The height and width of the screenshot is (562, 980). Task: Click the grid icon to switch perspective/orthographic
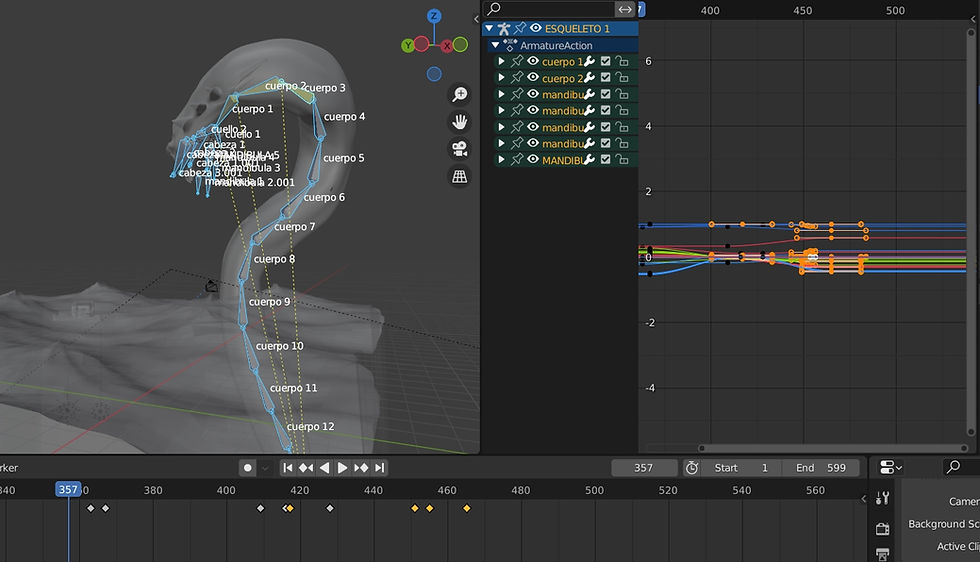pos(459,177)
